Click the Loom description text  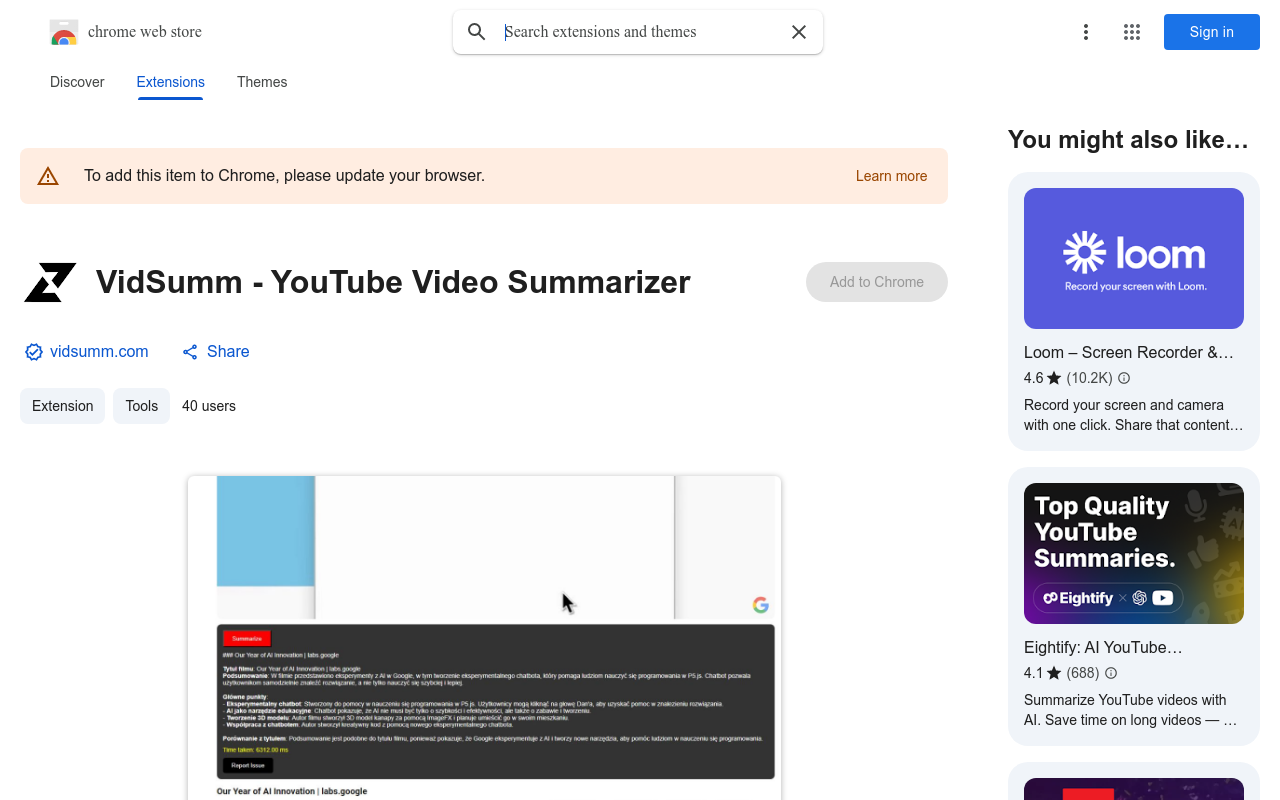pyautogui.click(x=1134, y=415)
